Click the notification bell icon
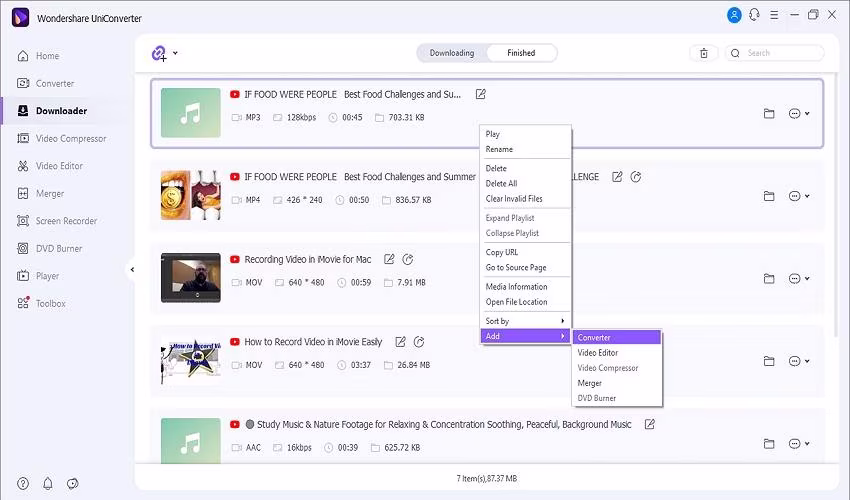 click(x=48, y=483)
